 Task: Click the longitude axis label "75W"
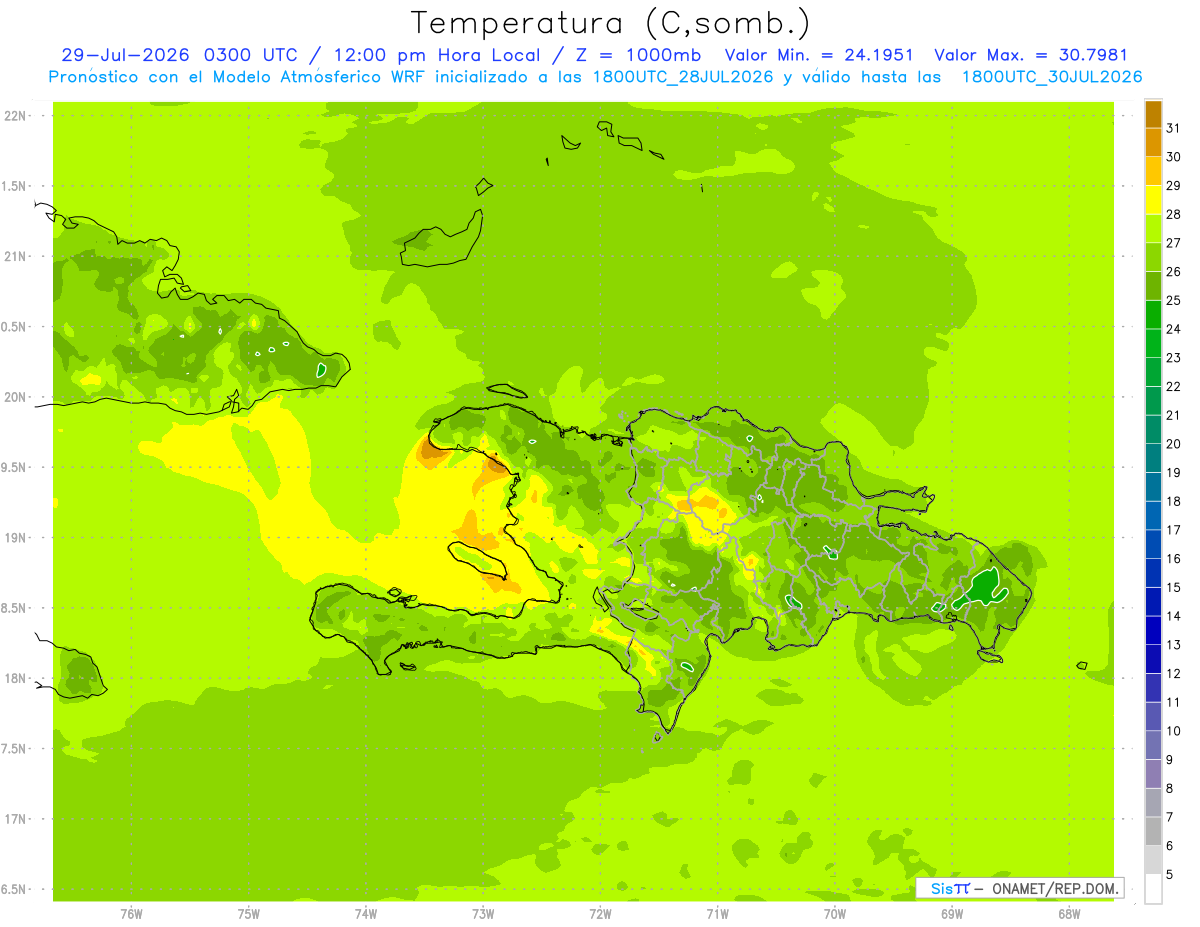249,914
